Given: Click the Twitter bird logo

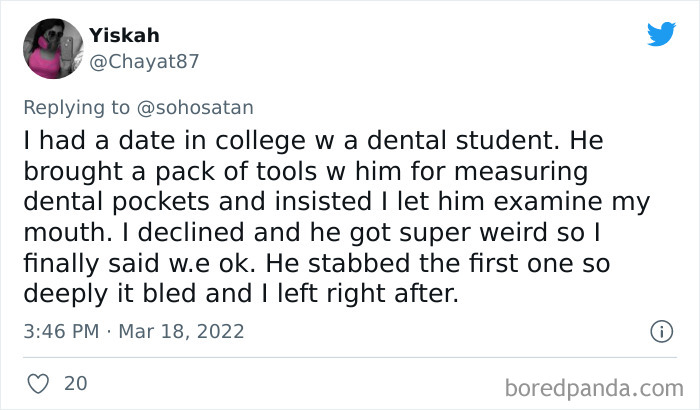Looking at the screenshot, I should coord(660,34).
